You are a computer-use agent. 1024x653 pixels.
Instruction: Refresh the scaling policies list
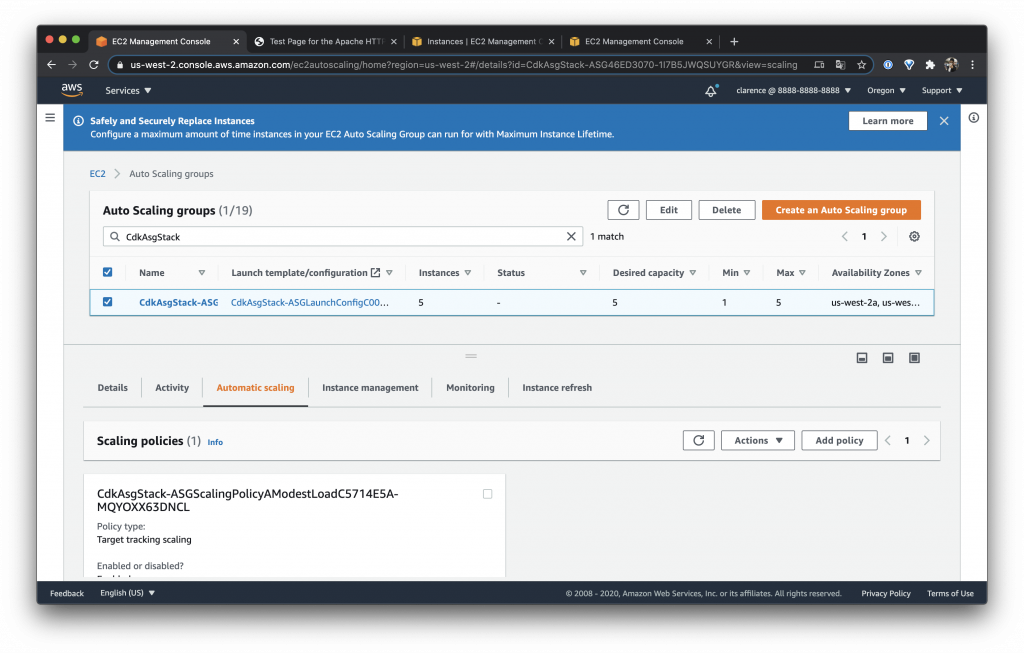pyautogui.click(x=699, y=440)
